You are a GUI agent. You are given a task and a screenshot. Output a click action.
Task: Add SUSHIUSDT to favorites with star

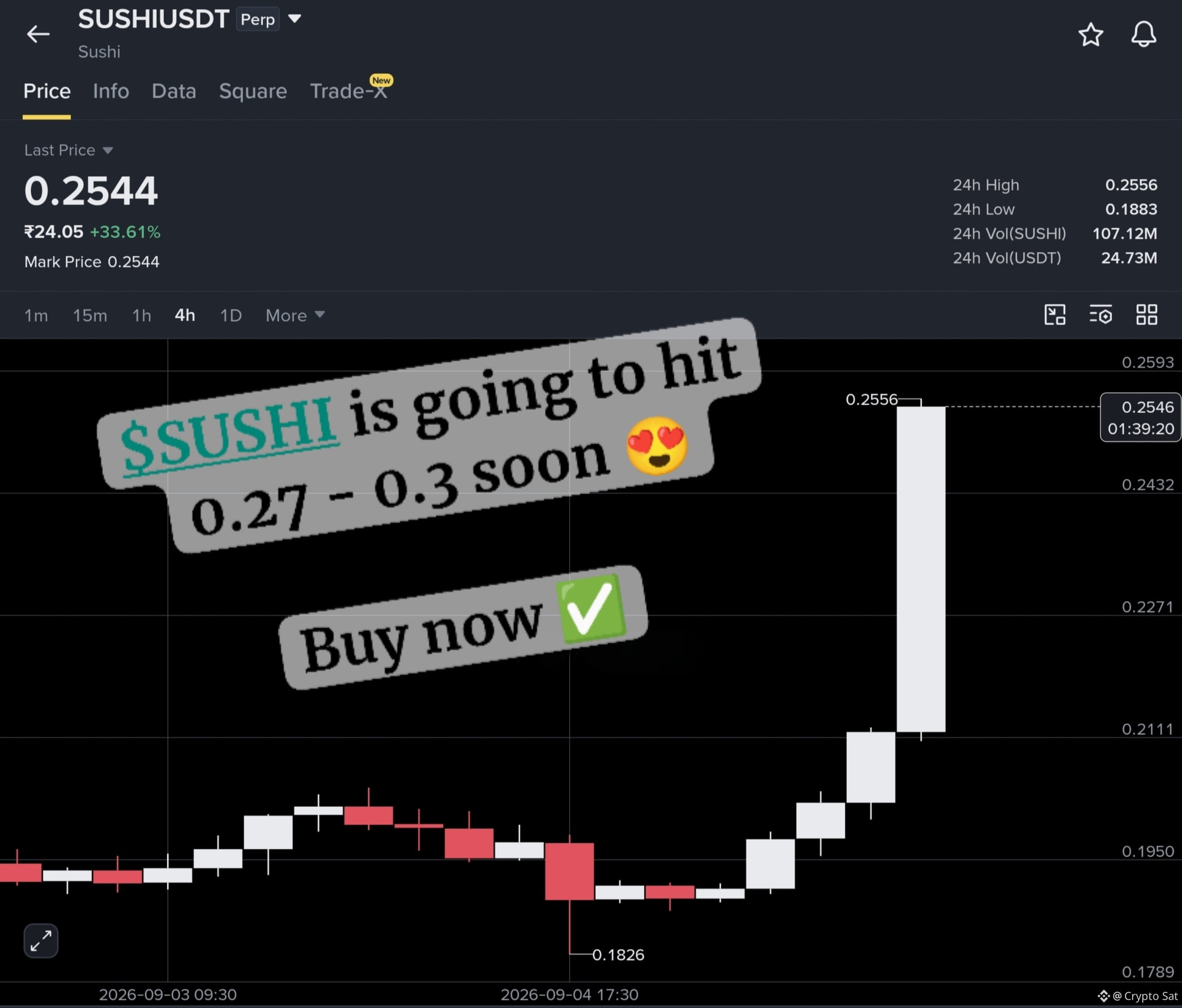(1091, 35)
